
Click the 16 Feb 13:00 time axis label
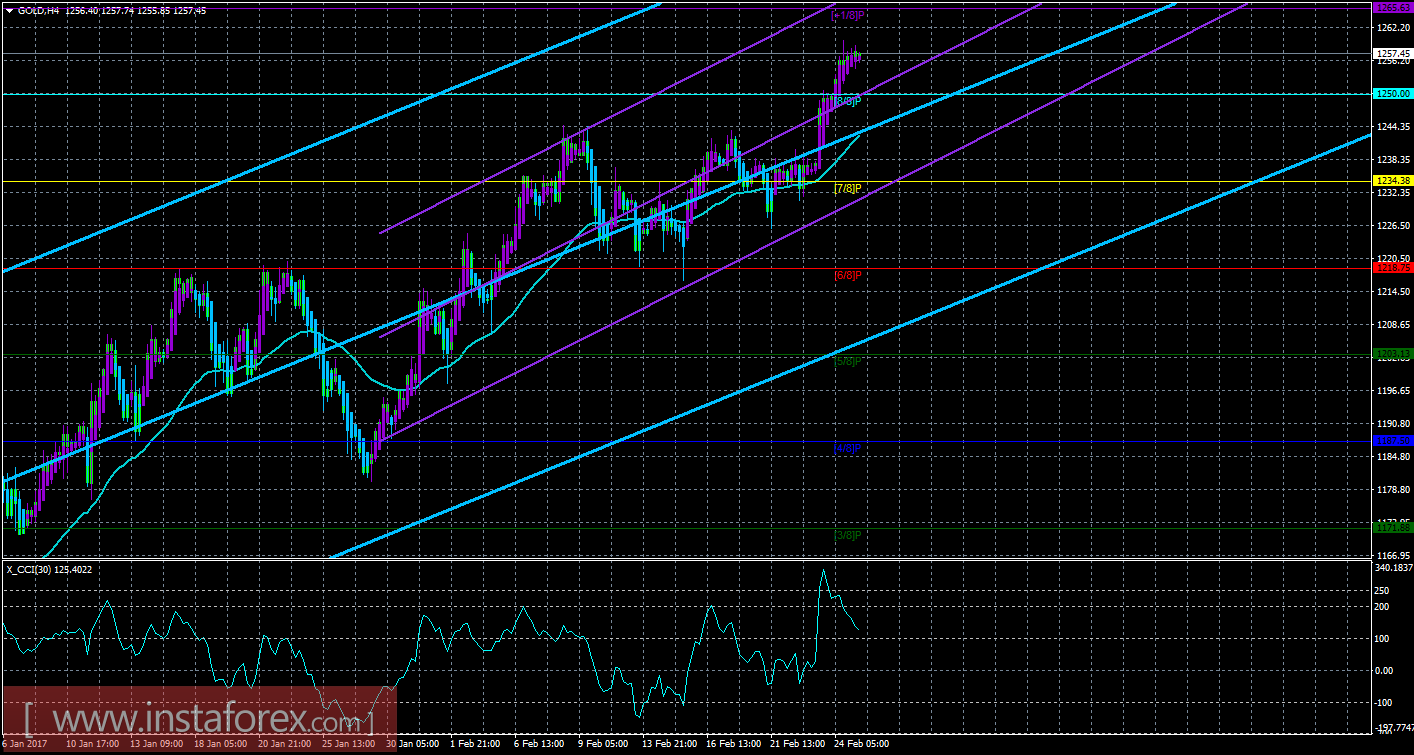click(733, 744)
